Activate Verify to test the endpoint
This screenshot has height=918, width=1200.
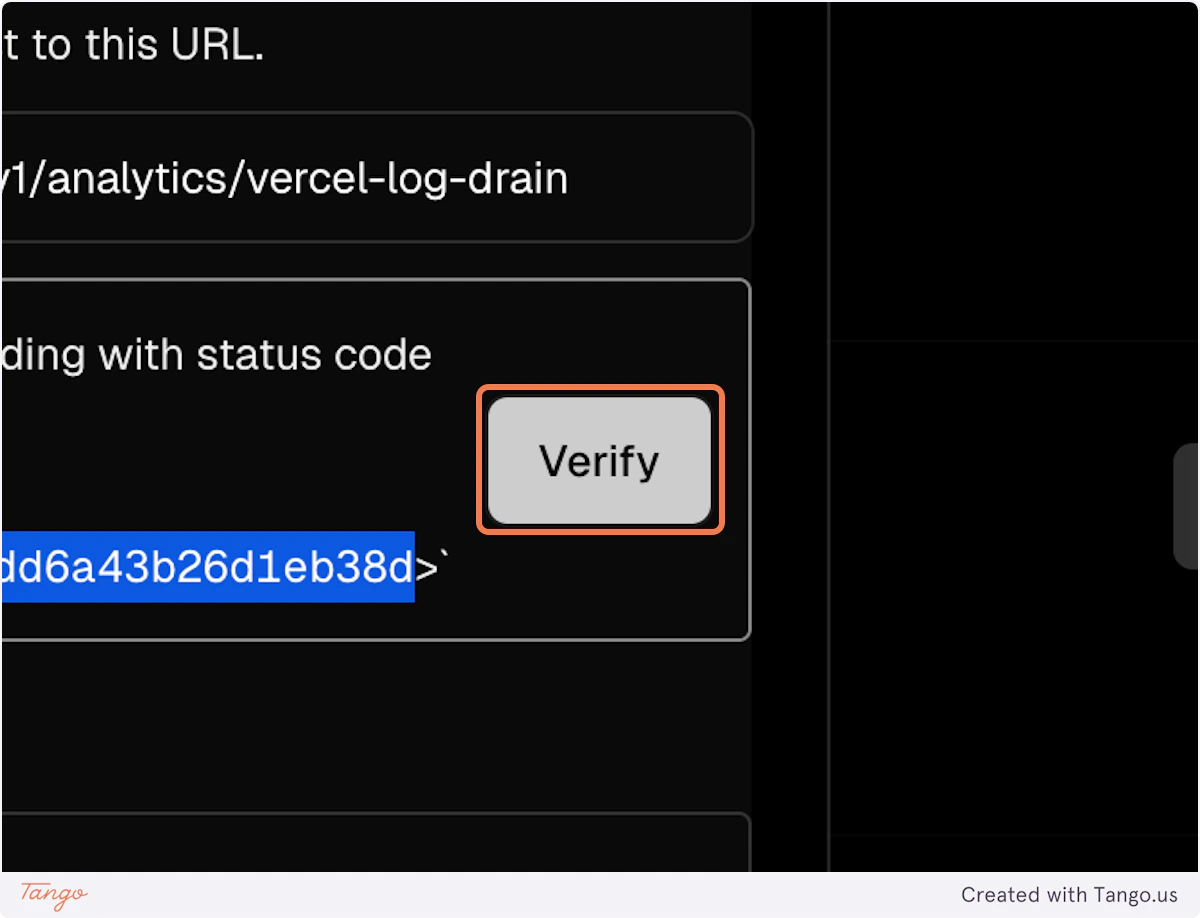click(x=598, y=460)
